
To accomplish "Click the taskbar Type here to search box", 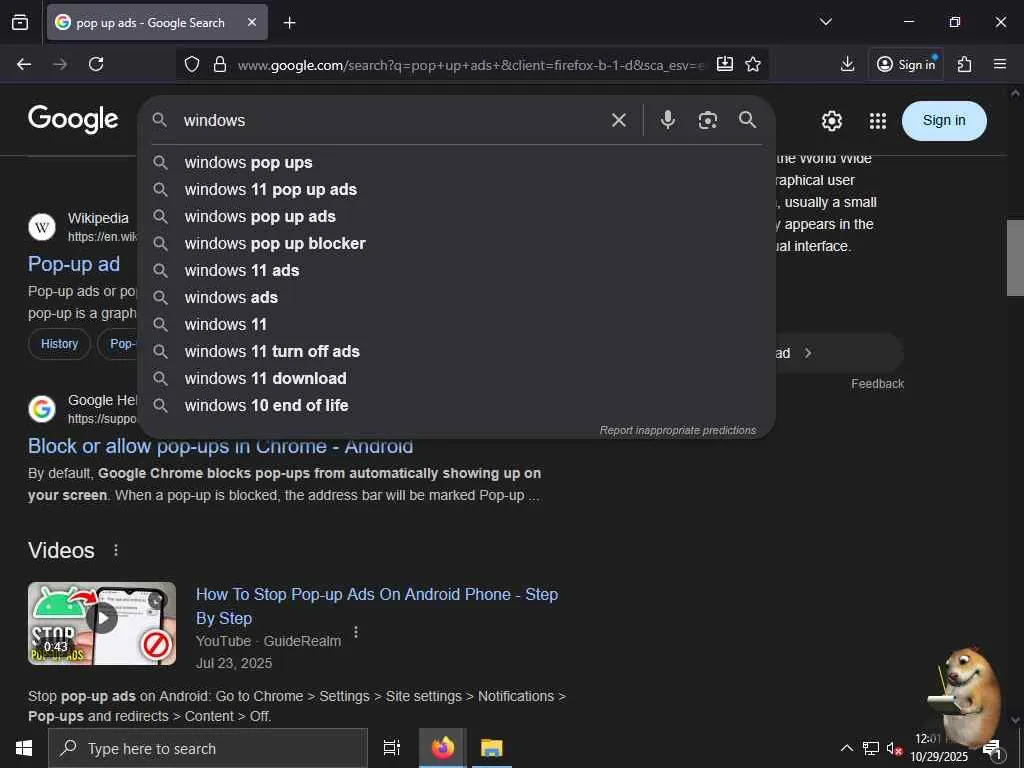I will coord(208,748).
